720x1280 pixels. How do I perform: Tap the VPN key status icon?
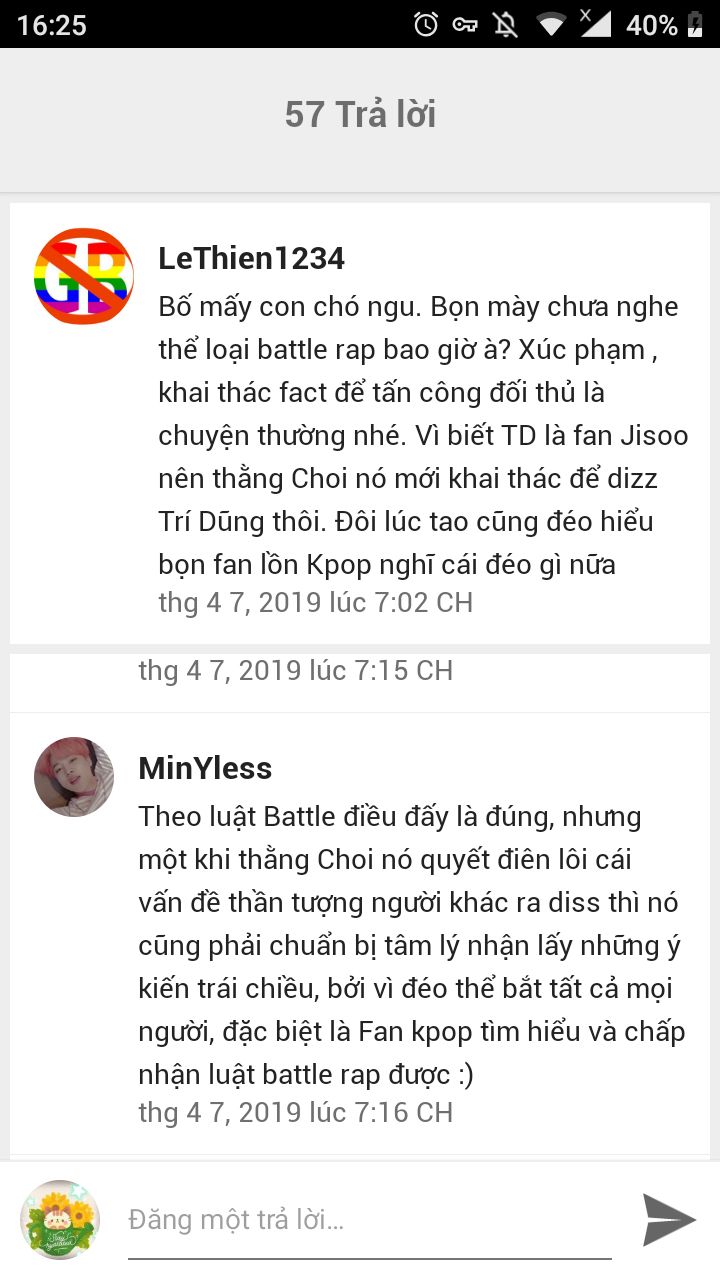click(465, 25)
